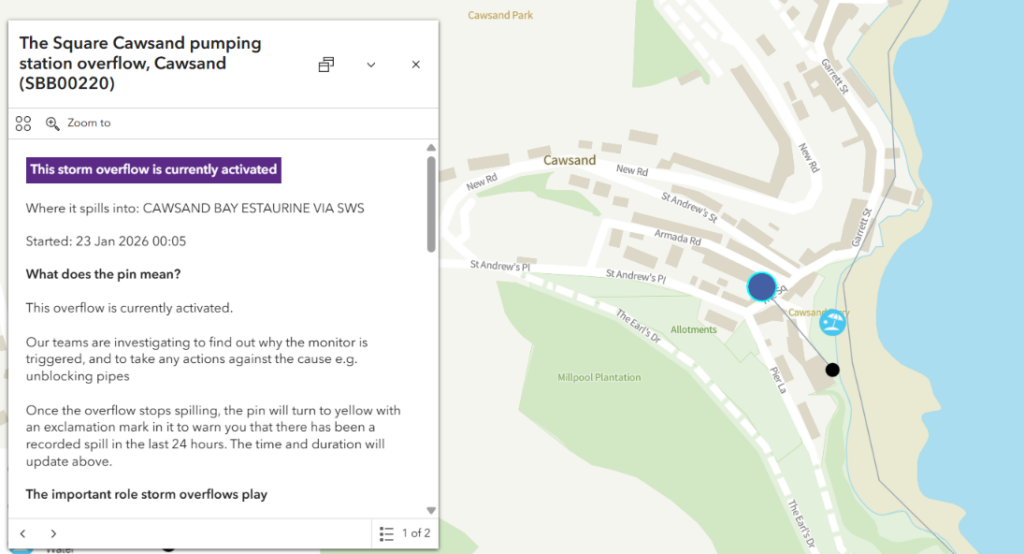The height and width of the screenshot is (554, 1024).
Task: Click the black outfall point marker
Action: pyautogui.click(x=832, y=370)
